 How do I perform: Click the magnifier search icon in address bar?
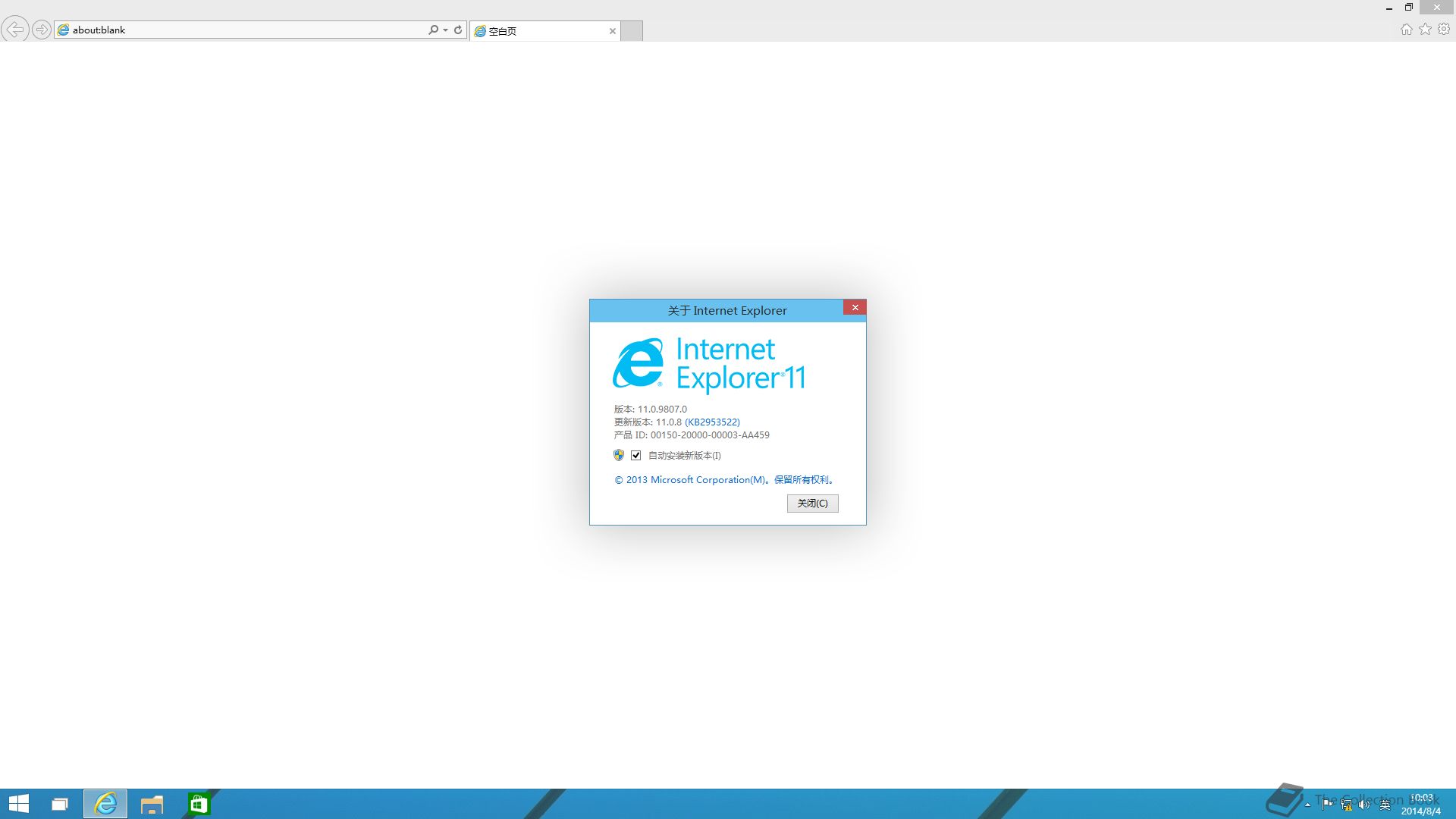click(433, 30)
